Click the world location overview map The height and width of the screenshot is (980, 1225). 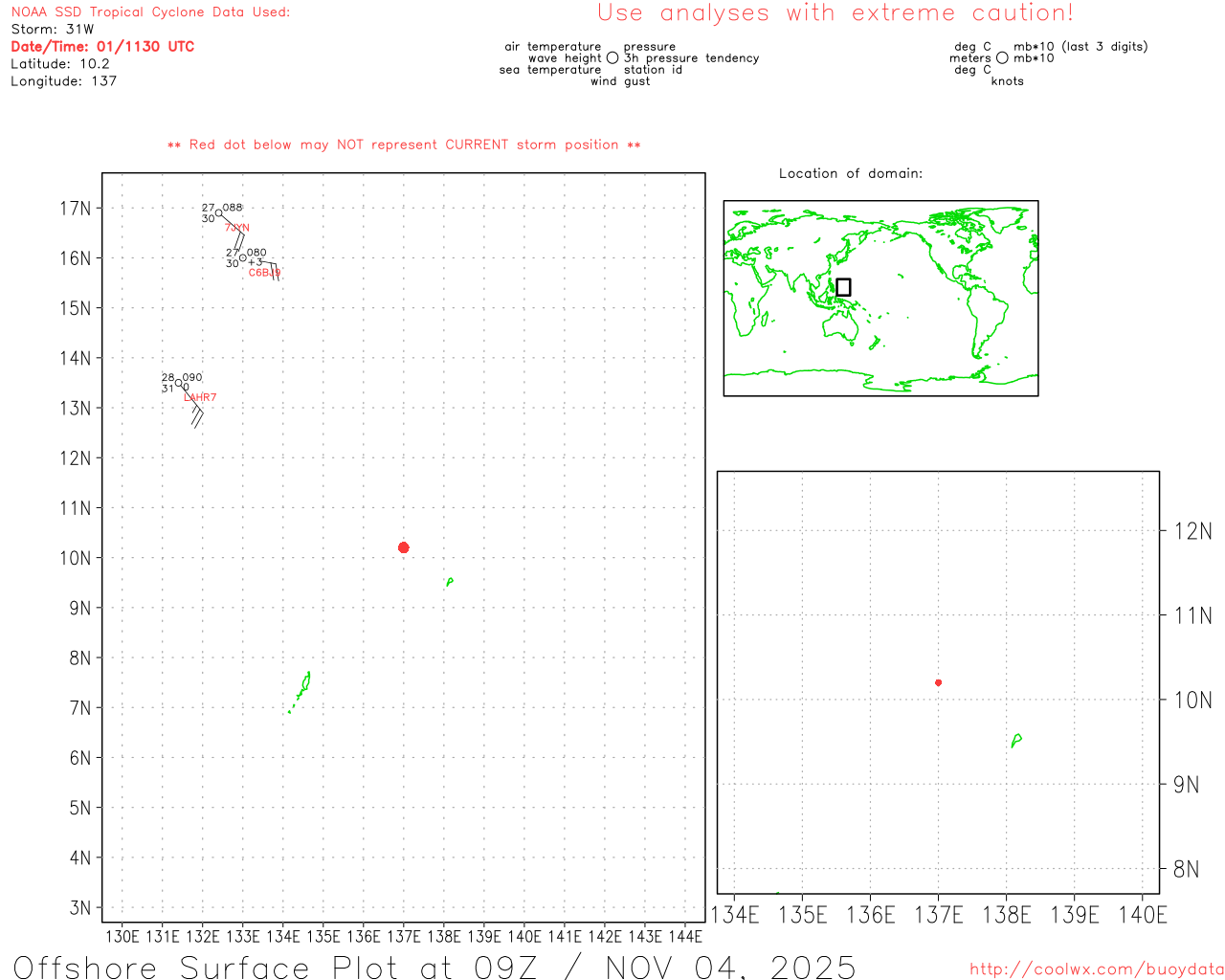pos(880,298)
